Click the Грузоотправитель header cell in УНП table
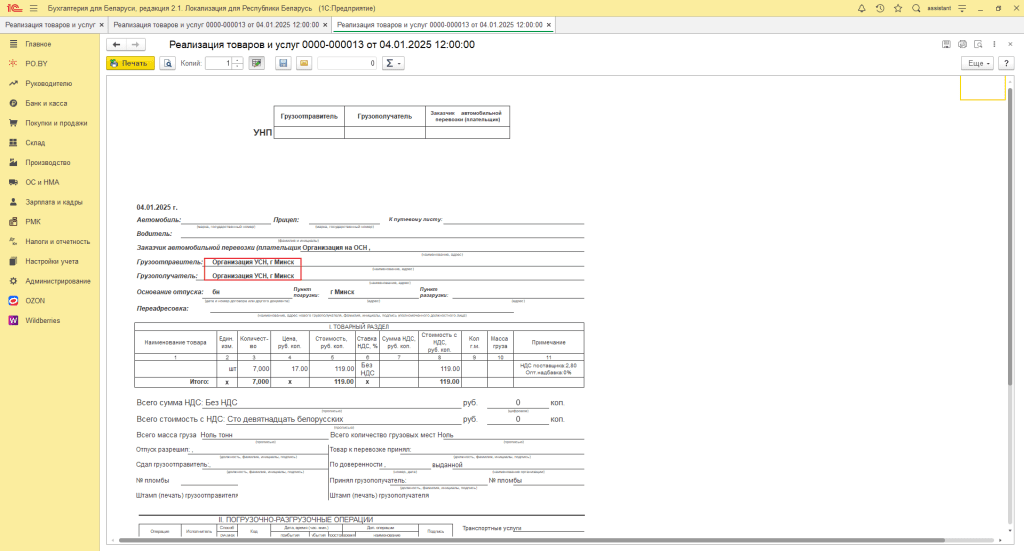 (309, 116)
